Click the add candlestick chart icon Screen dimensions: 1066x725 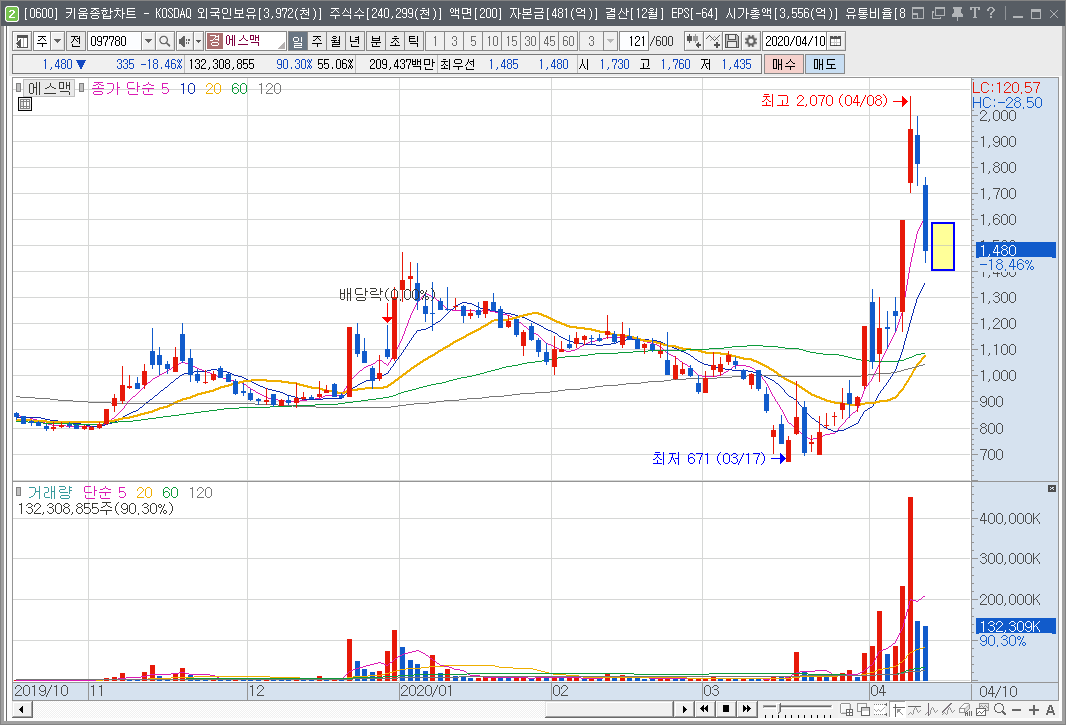click(693, 41)
